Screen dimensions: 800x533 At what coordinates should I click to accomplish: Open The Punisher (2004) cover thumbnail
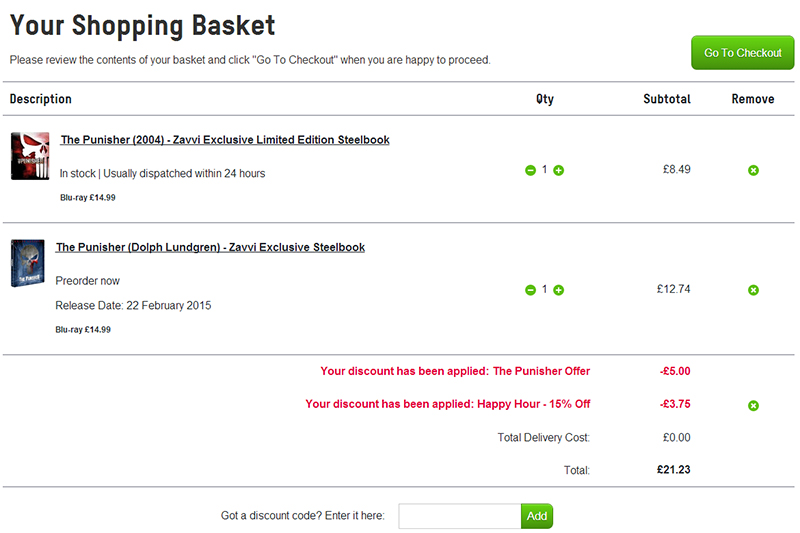coord(30,156)
